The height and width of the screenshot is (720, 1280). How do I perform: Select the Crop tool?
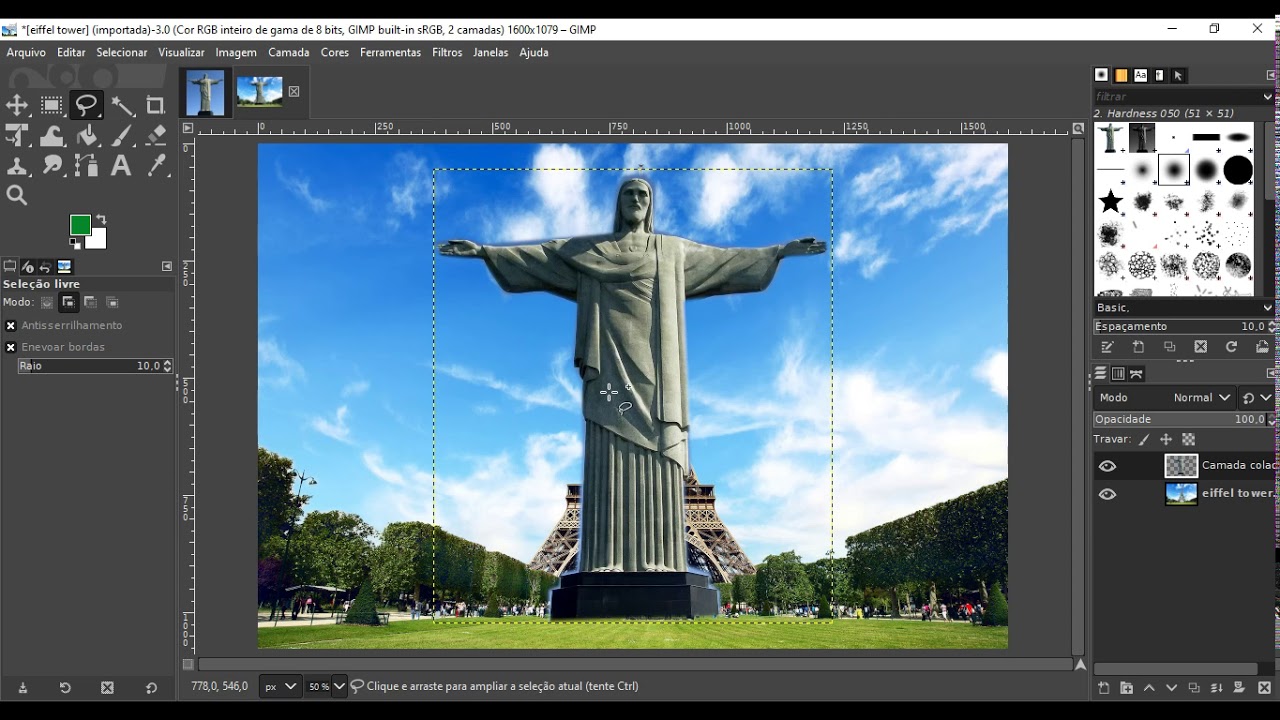point(156,105)
